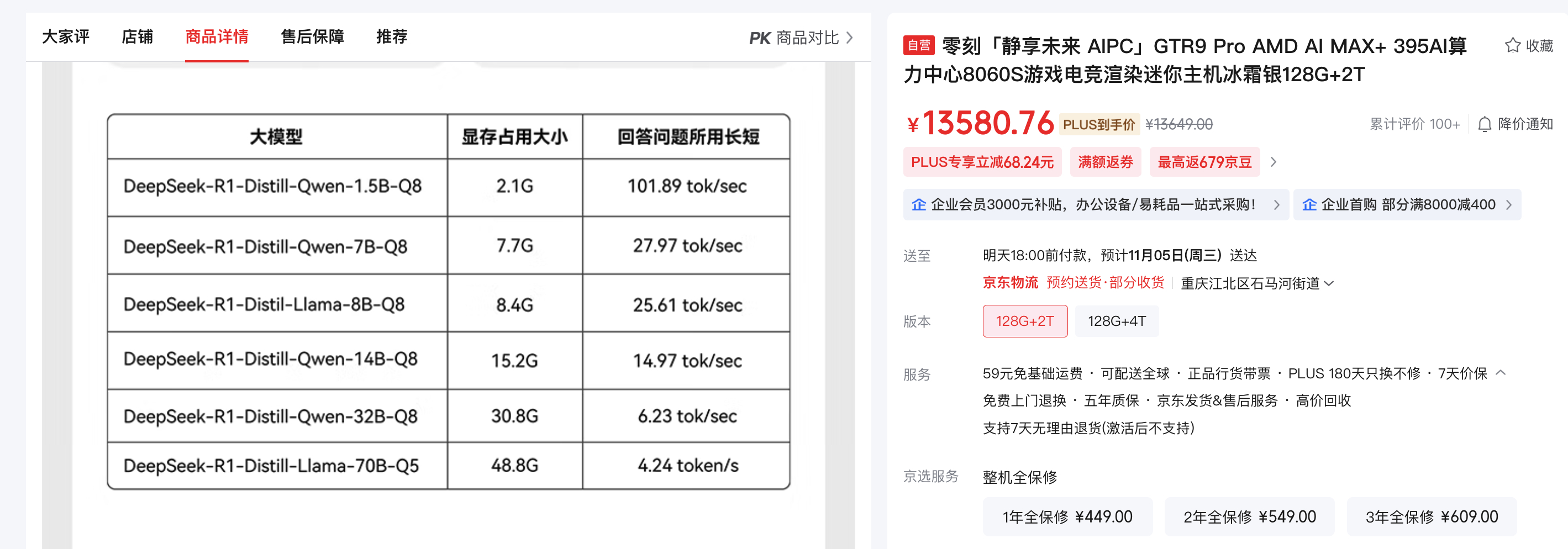This screenshot has height=549, width=1568.
Task: Click the chevron after 最高返679京豆 tag
Action: (1274, 162)
